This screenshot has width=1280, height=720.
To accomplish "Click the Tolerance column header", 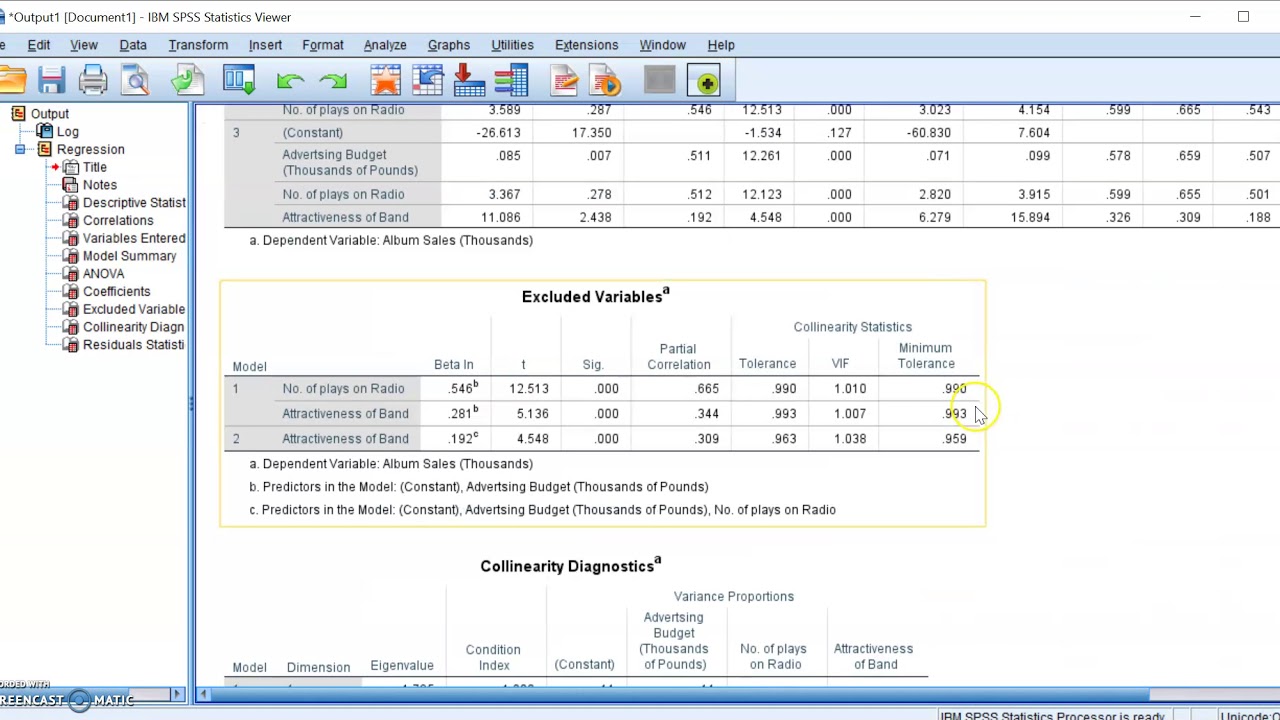I will (767, 364).
